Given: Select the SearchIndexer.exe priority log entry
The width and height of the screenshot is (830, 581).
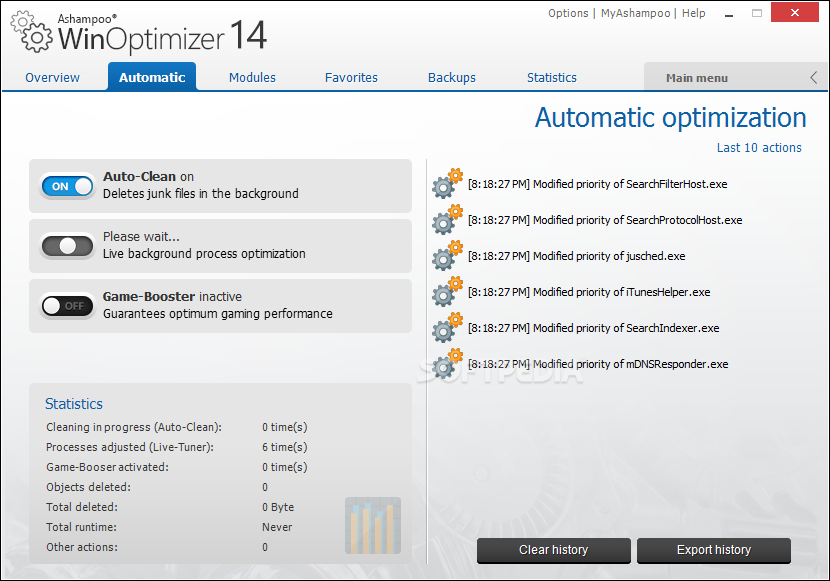Looking at the screenshot, I should point(593,328).
